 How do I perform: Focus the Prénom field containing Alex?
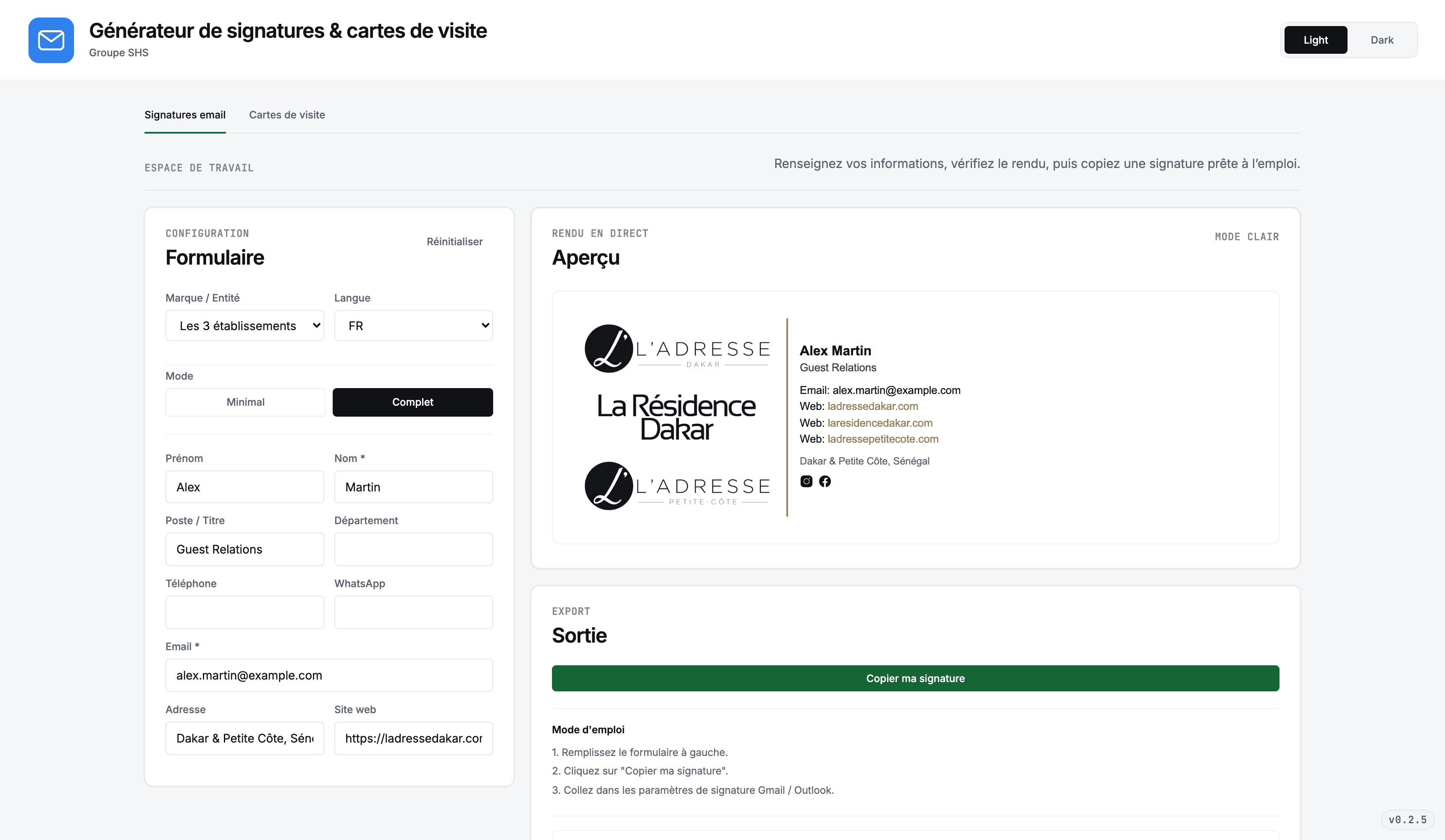point(245,487)
